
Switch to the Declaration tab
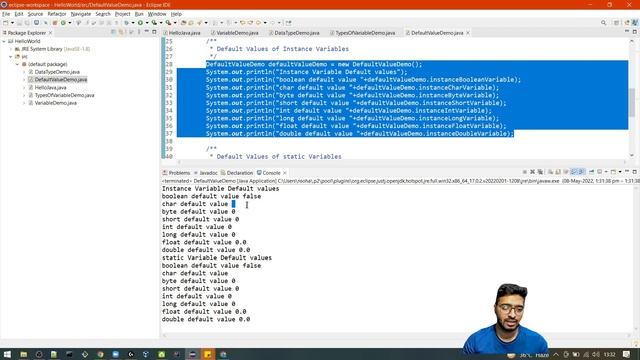[237, 173]
